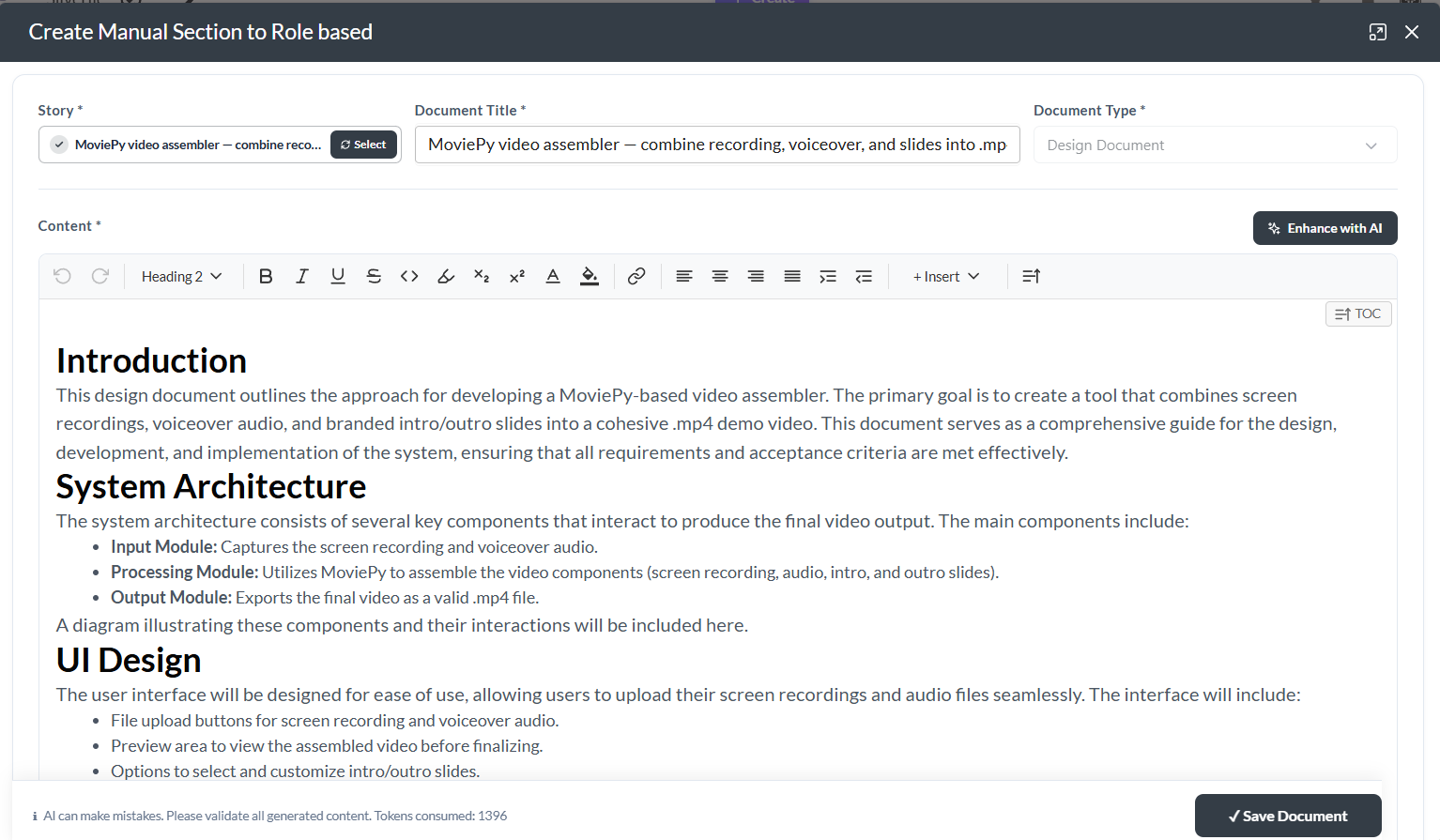1440x840 pixels.
Task: Open the Heading 2 style dropdown
Action: pos(182,276)
